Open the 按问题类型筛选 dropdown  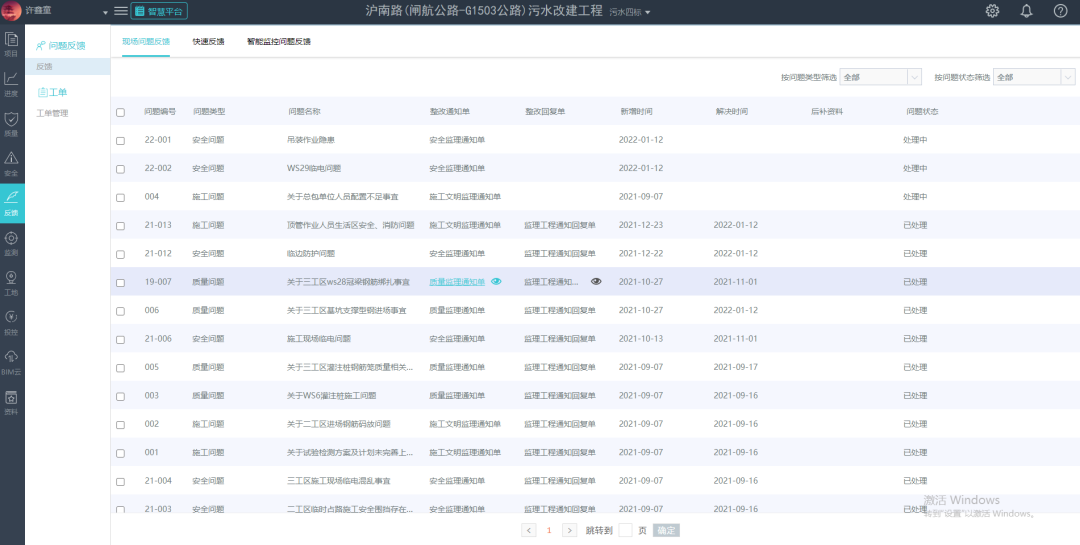[x=880, y=77]
